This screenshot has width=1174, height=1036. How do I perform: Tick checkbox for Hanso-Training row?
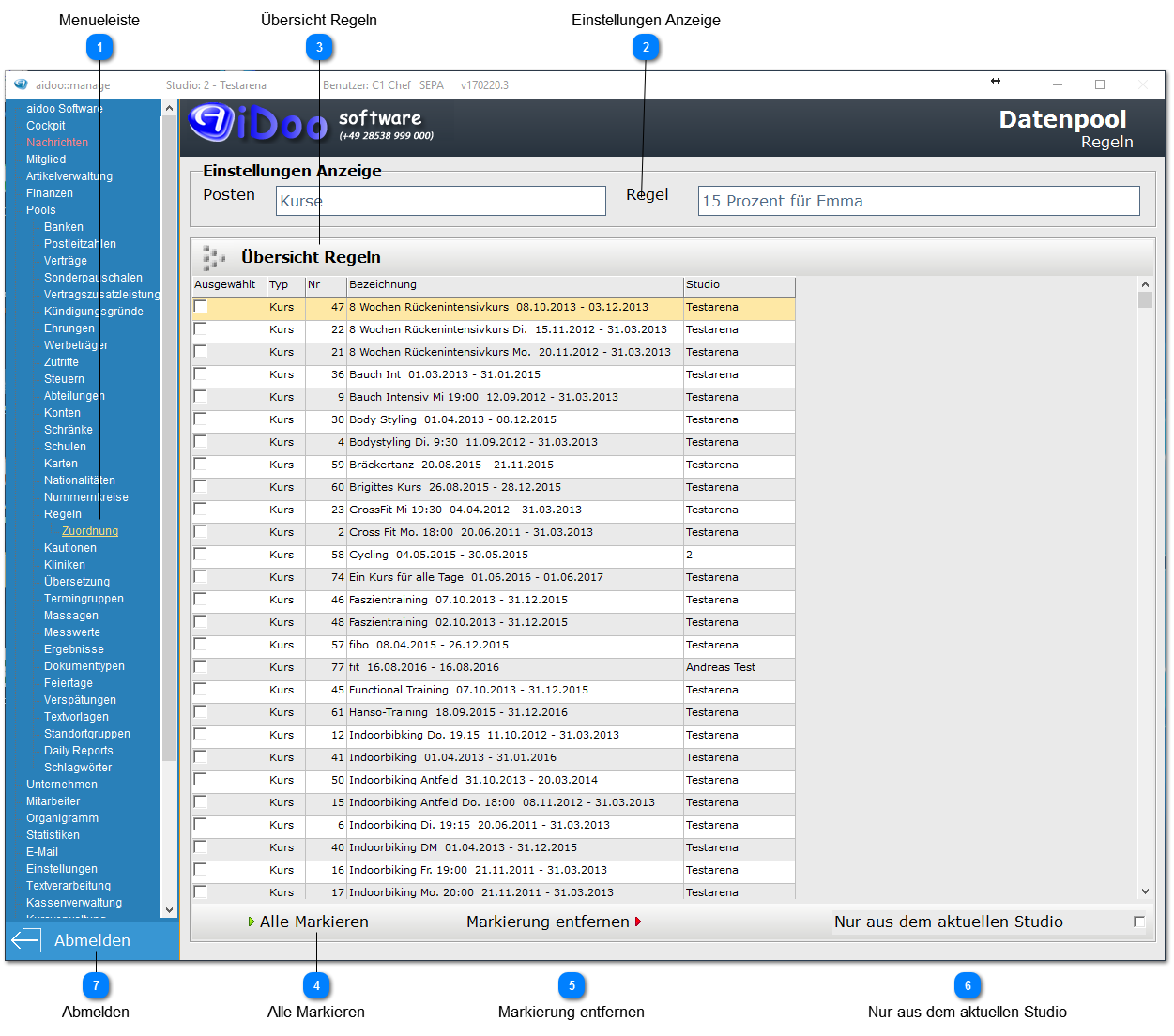coord(200,712)
